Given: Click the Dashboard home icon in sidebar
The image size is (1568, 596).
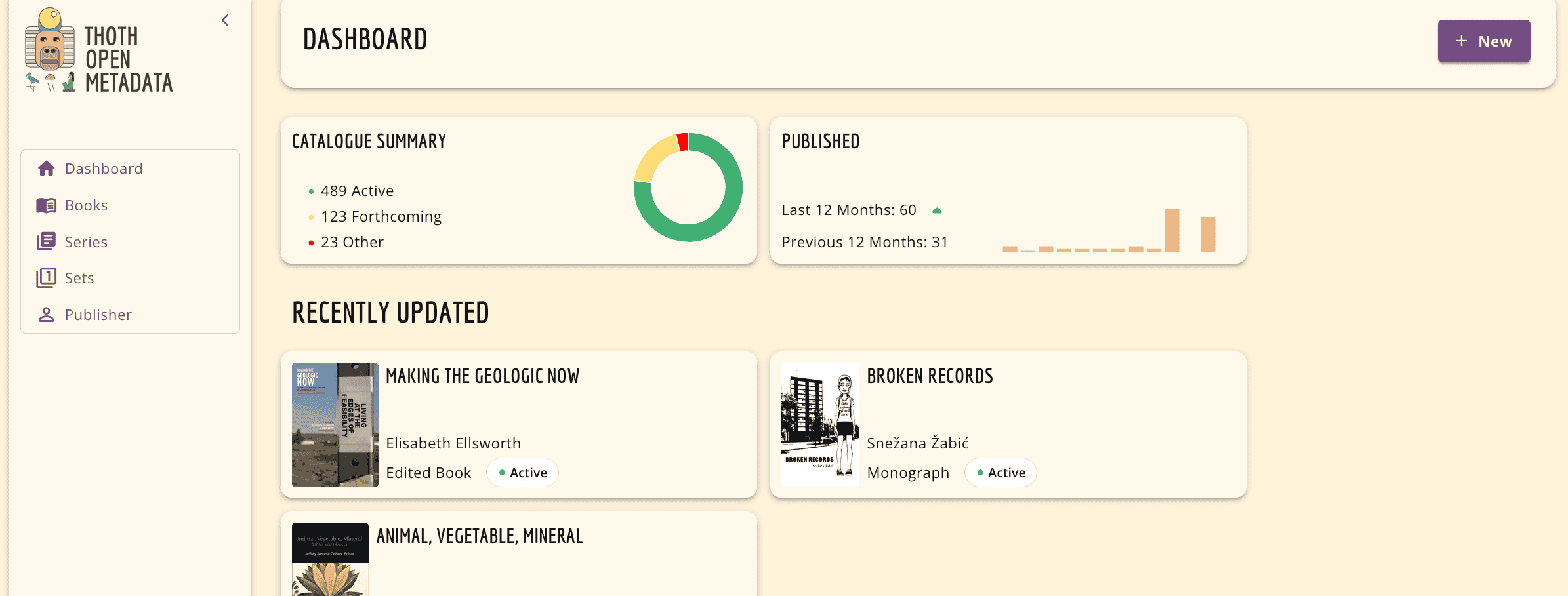Looking at the screenshot, I should 46,169.
